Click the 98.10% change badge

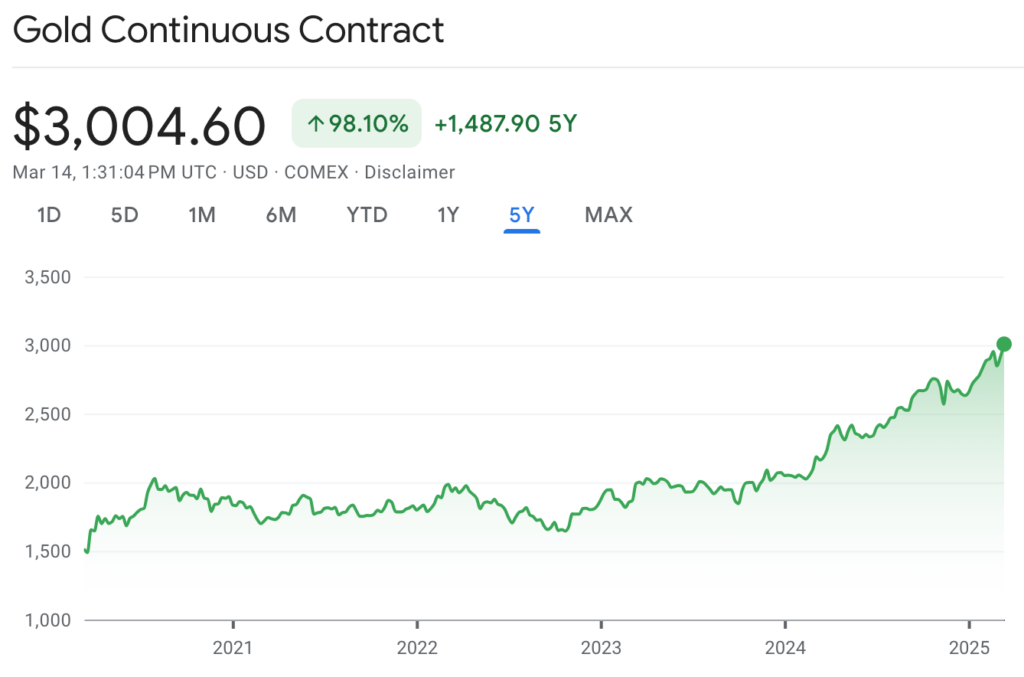tap(357, 123)
